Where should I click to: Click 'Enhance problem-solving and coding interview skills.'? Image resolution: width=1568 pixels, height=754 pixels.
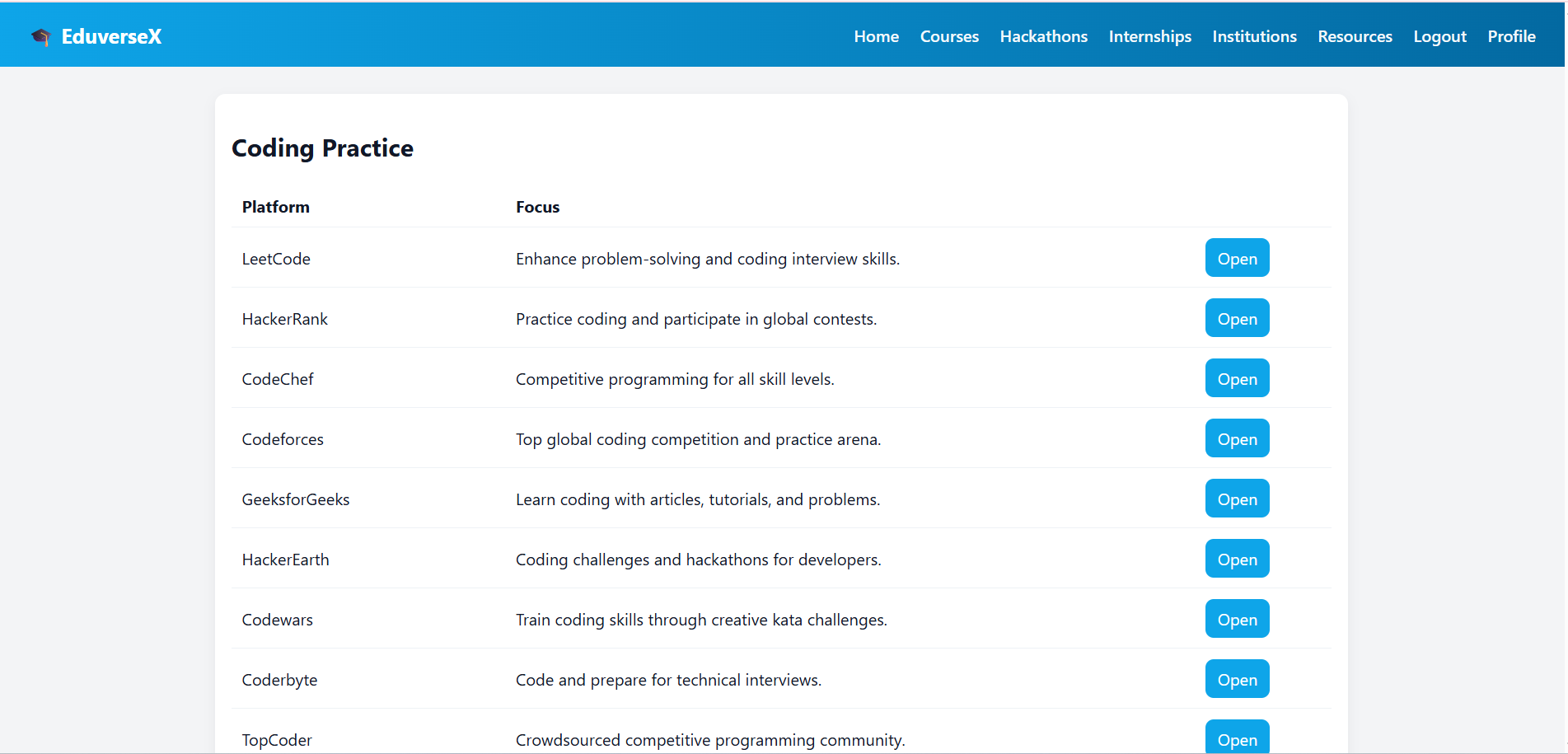coord(708,259)
